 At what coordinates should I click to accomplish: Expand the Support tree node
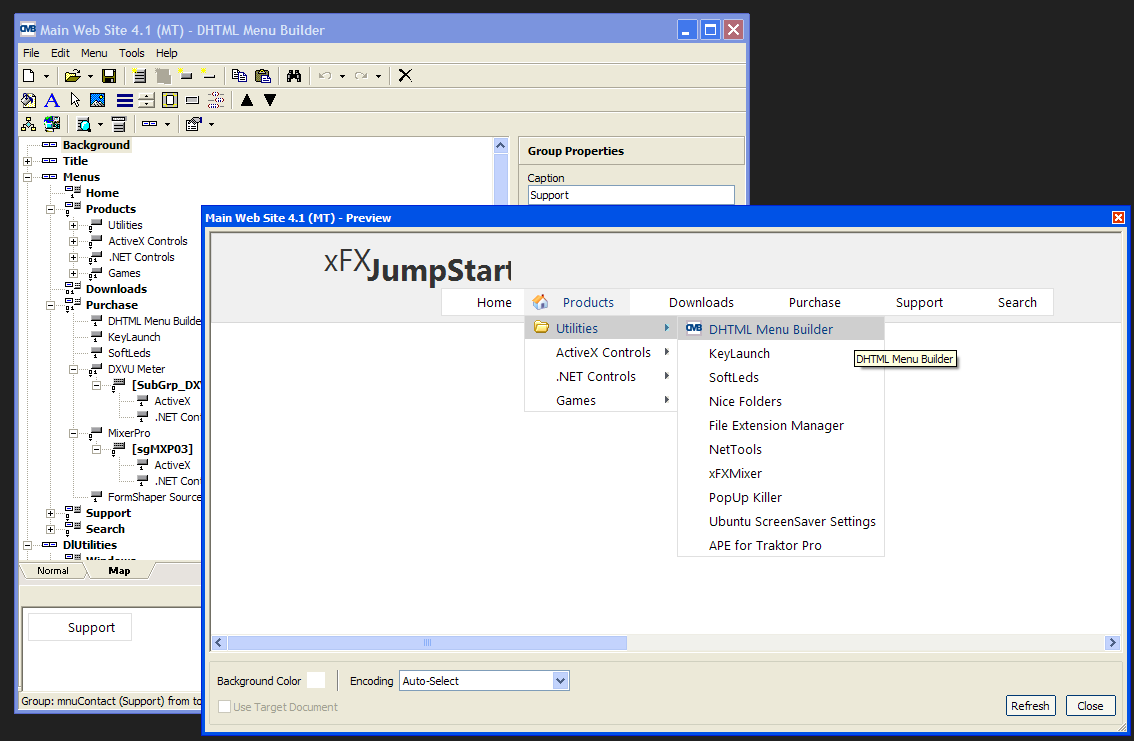50,512
